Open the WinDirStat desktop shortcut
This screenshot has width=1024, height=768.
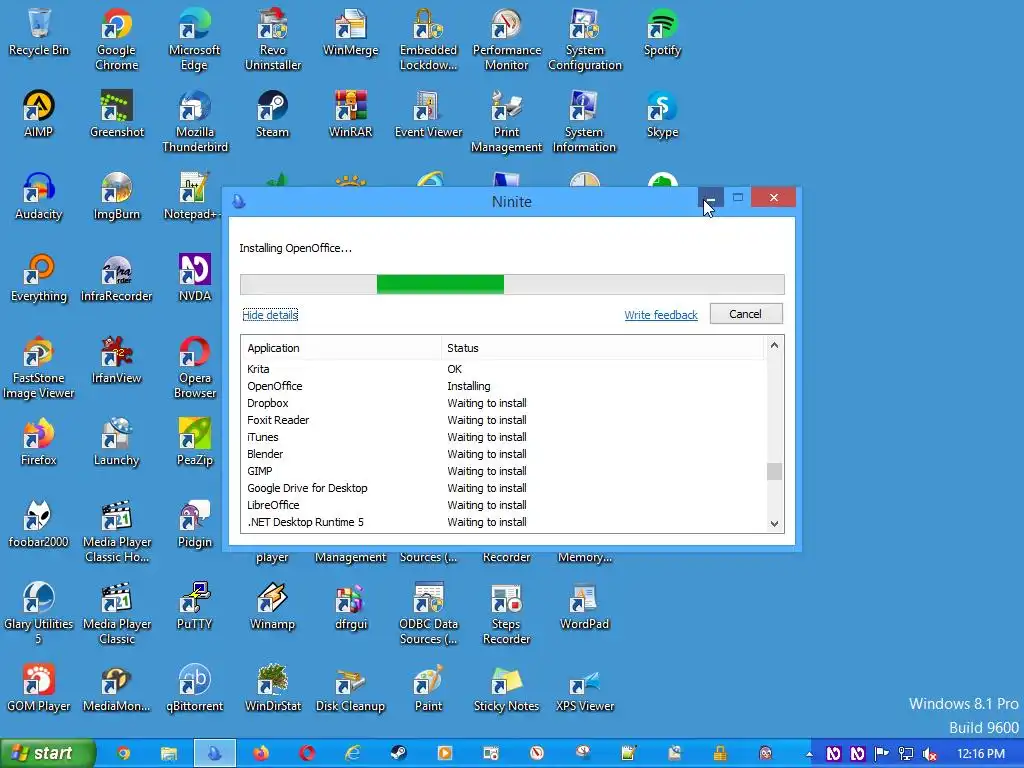272,688
